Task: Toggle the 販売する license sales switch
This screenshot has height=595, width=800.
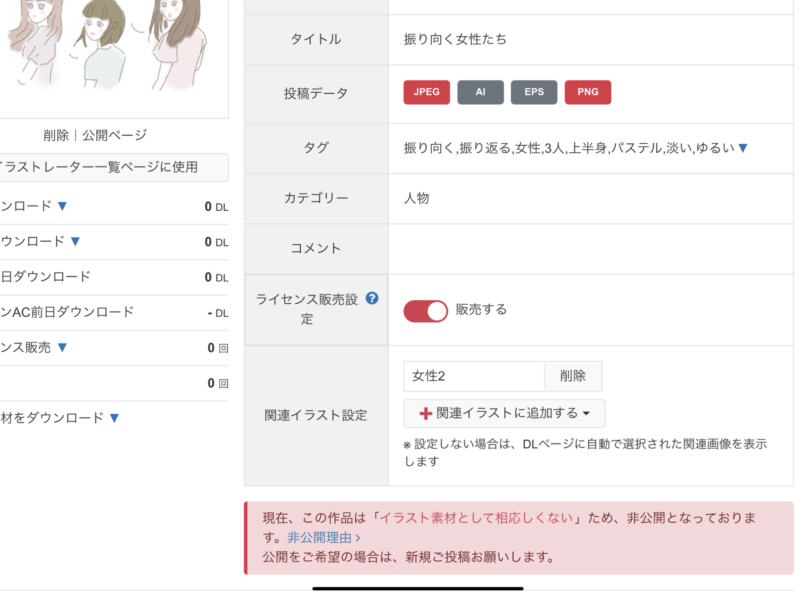Action: click(x=426, y=311)
